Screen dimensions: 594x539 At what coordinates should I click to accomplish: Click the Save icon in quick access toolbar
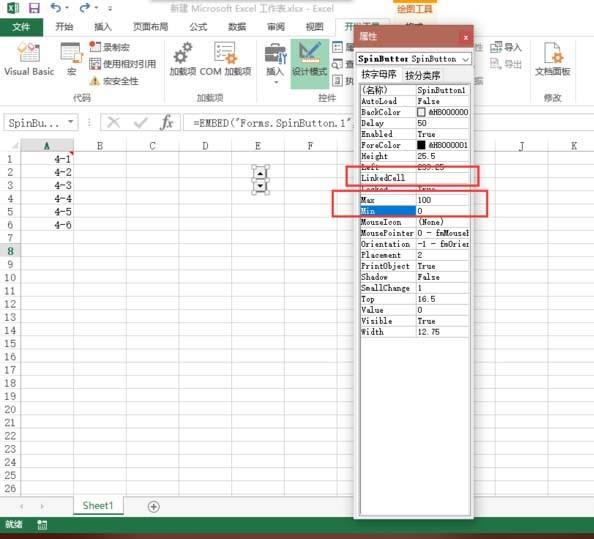click(34, 8)
